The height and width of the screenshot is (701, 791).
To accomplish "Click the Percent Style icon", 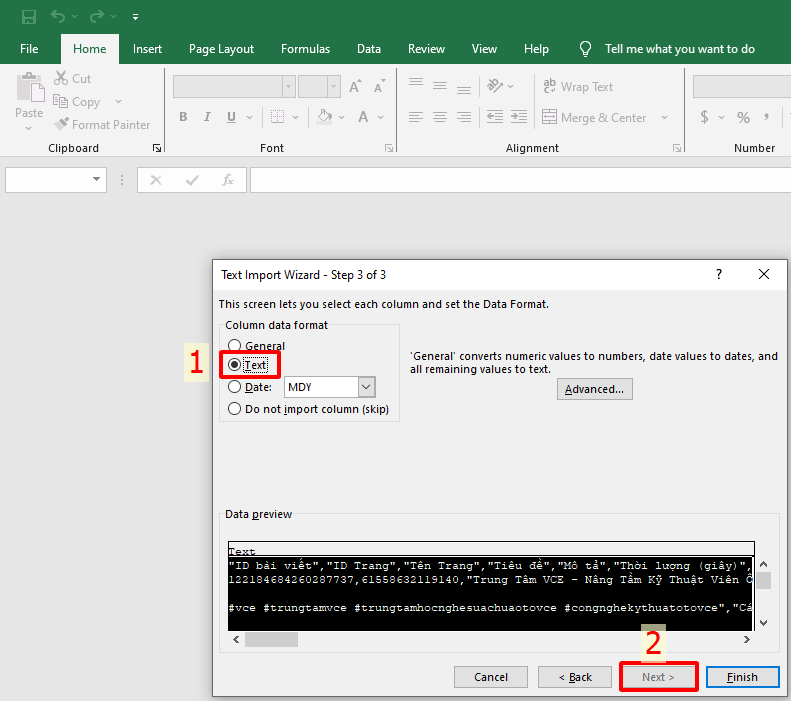I will pos(743,118).
